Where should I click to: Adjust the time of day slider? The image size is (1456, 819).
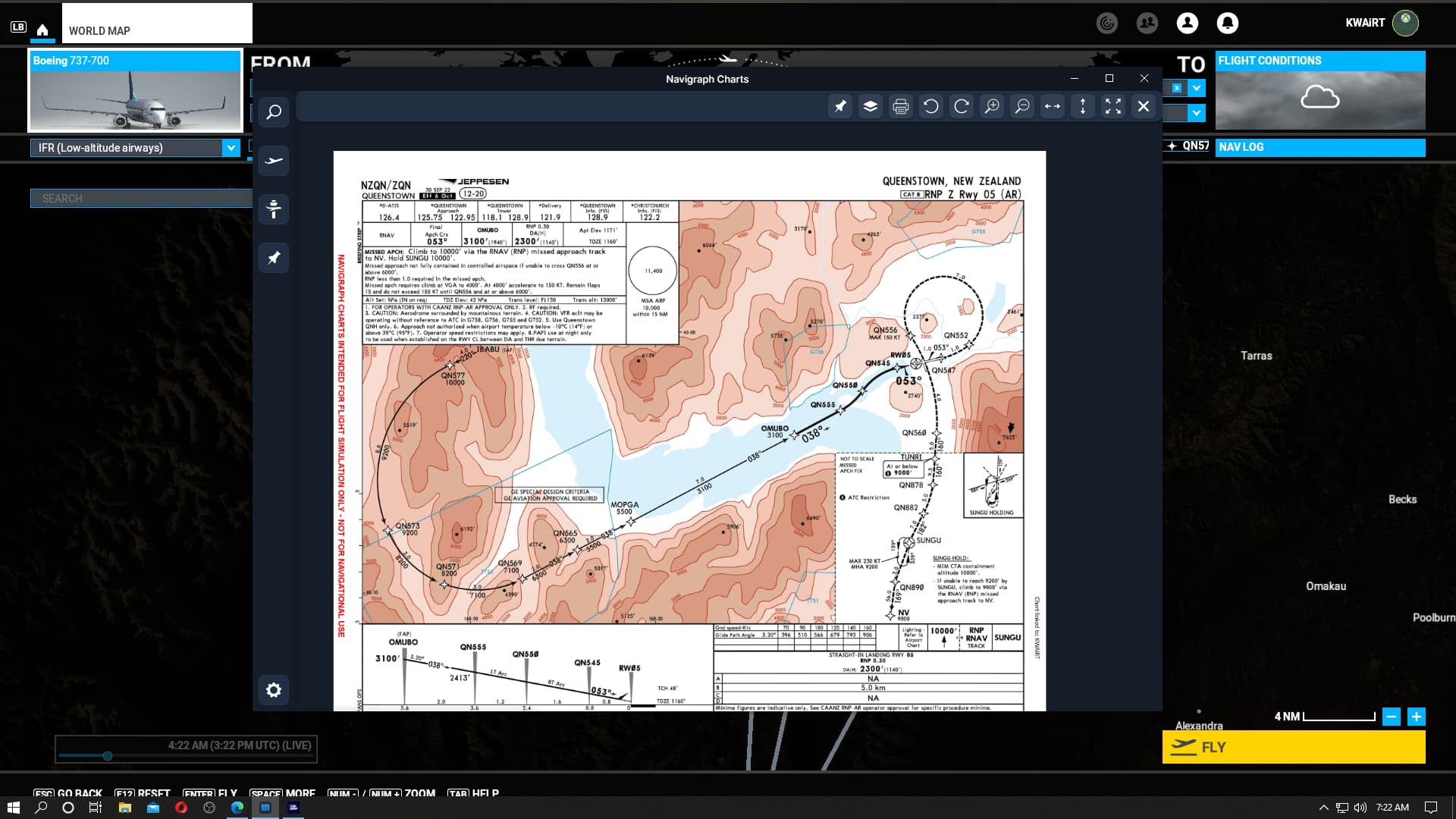click(108, 756)
